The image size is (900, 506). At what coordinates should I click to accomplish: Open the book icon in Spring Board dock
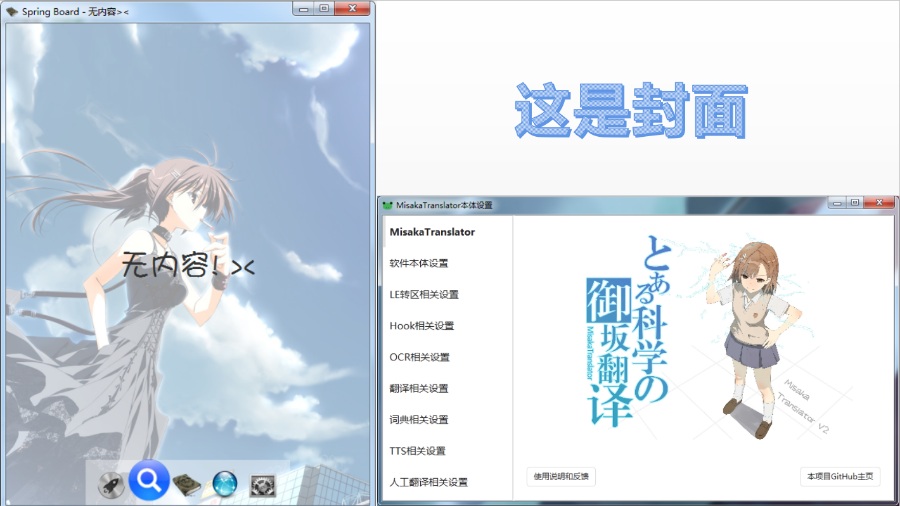tap(187, 485)
